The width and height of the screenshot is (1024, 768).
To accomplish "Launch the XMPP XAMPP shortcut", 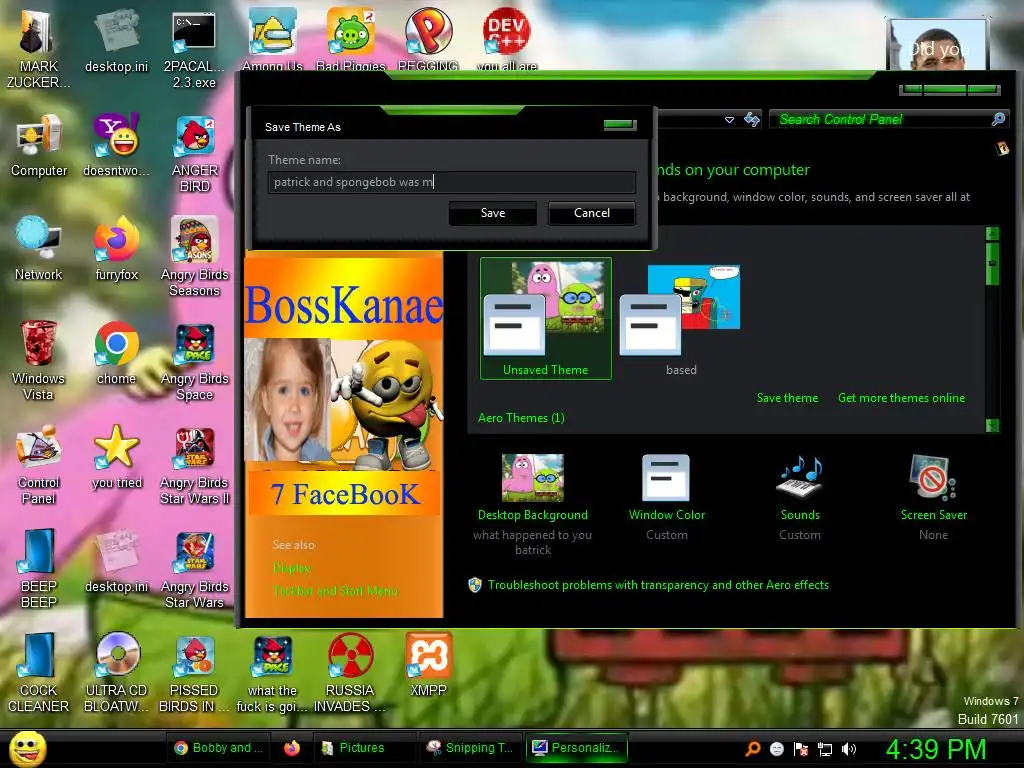I will coord(428,665).
